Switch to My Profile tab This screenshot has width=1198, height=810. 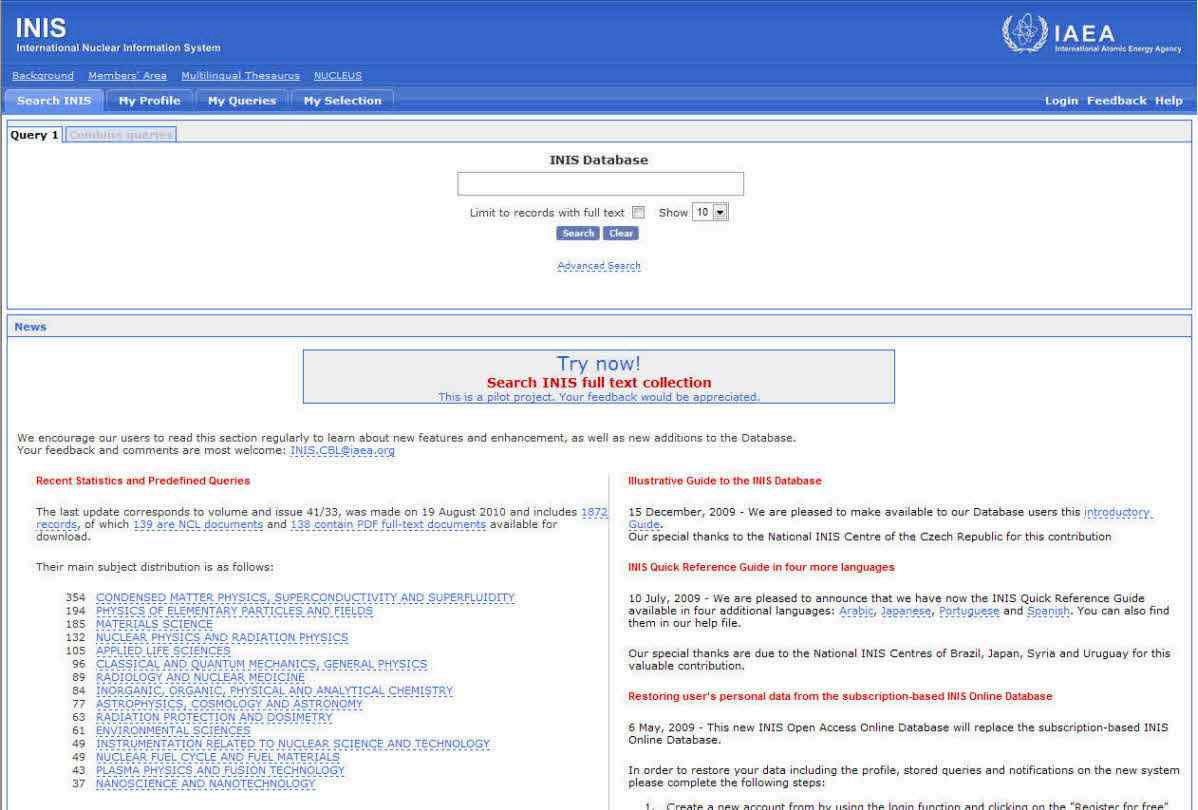149,100
